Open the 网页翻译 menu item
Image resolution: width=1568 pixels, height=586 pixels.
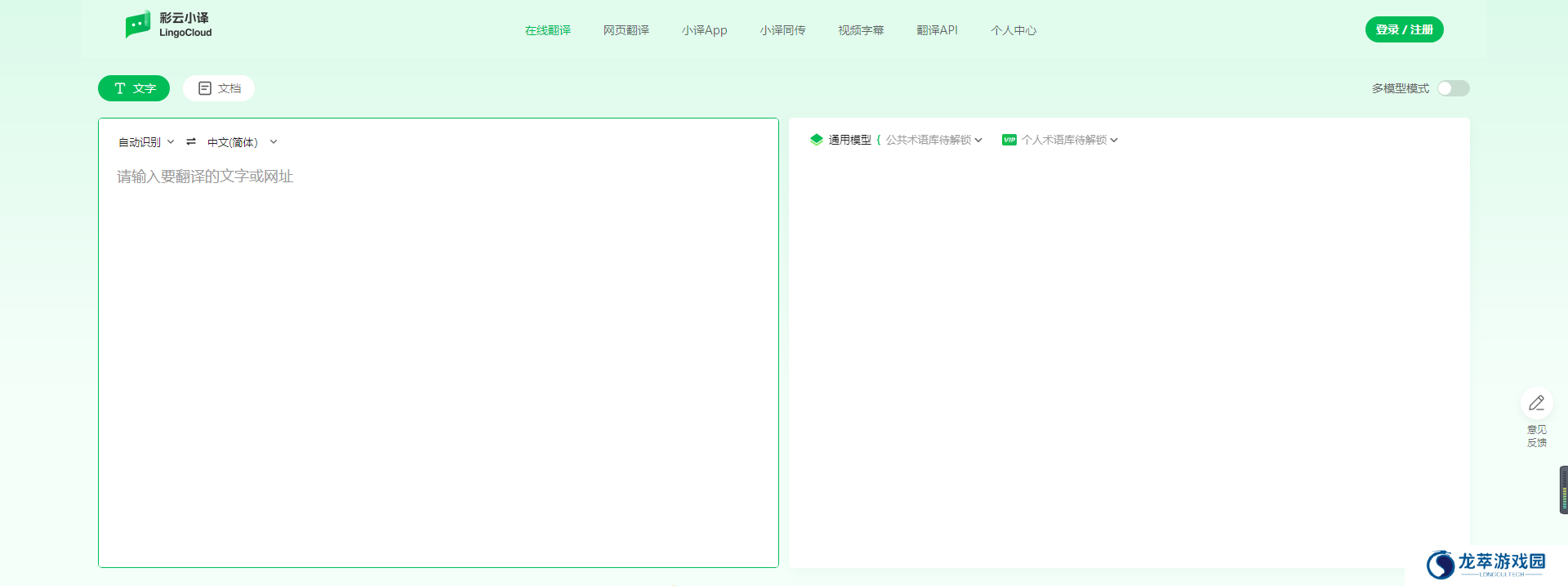click(x=626, y=30)
